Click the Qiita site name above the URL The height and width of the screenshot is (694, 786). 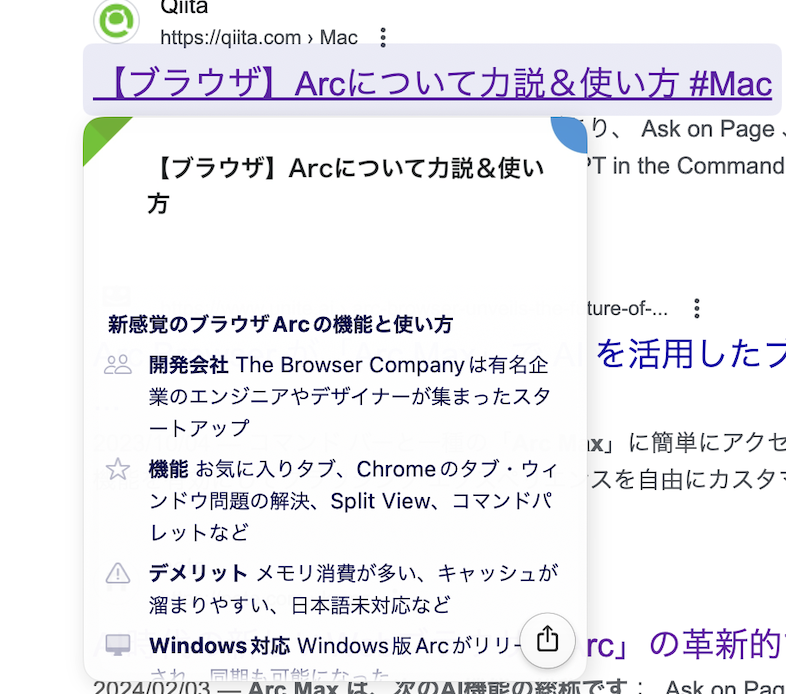point(184,7)
